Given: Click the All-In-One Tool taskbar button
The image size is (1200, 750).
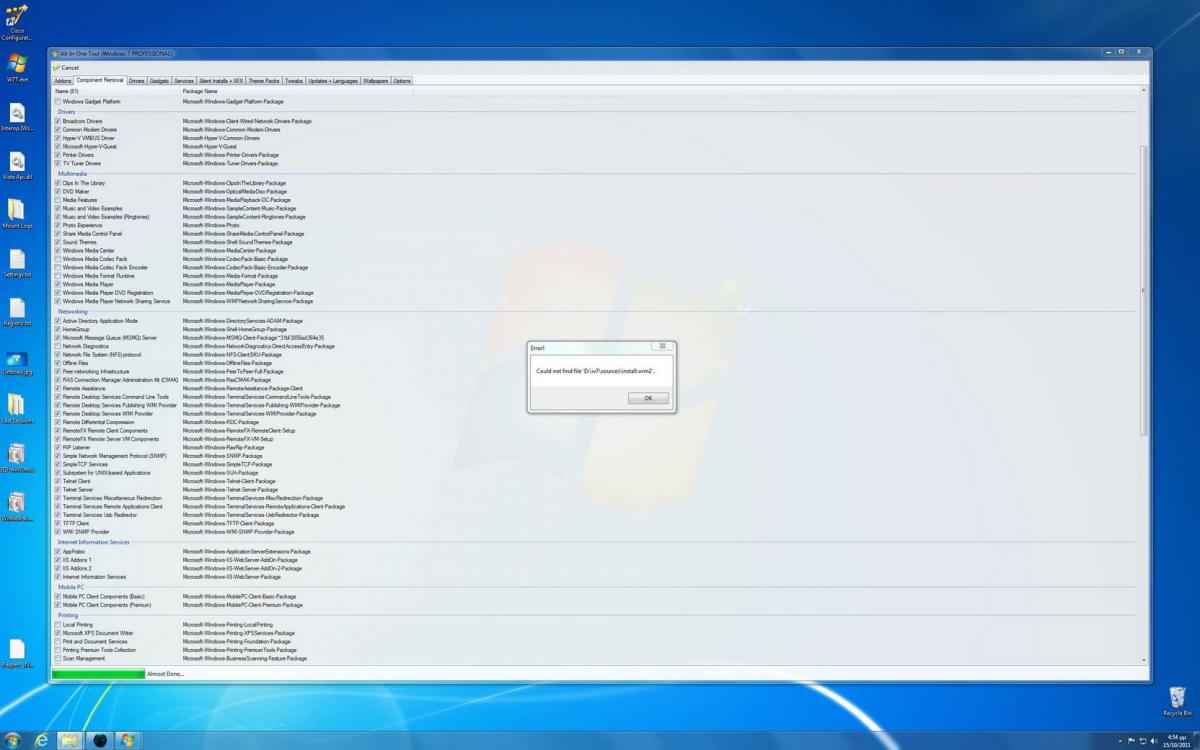Looking at the screenshot, I should [x=127, y=740].
